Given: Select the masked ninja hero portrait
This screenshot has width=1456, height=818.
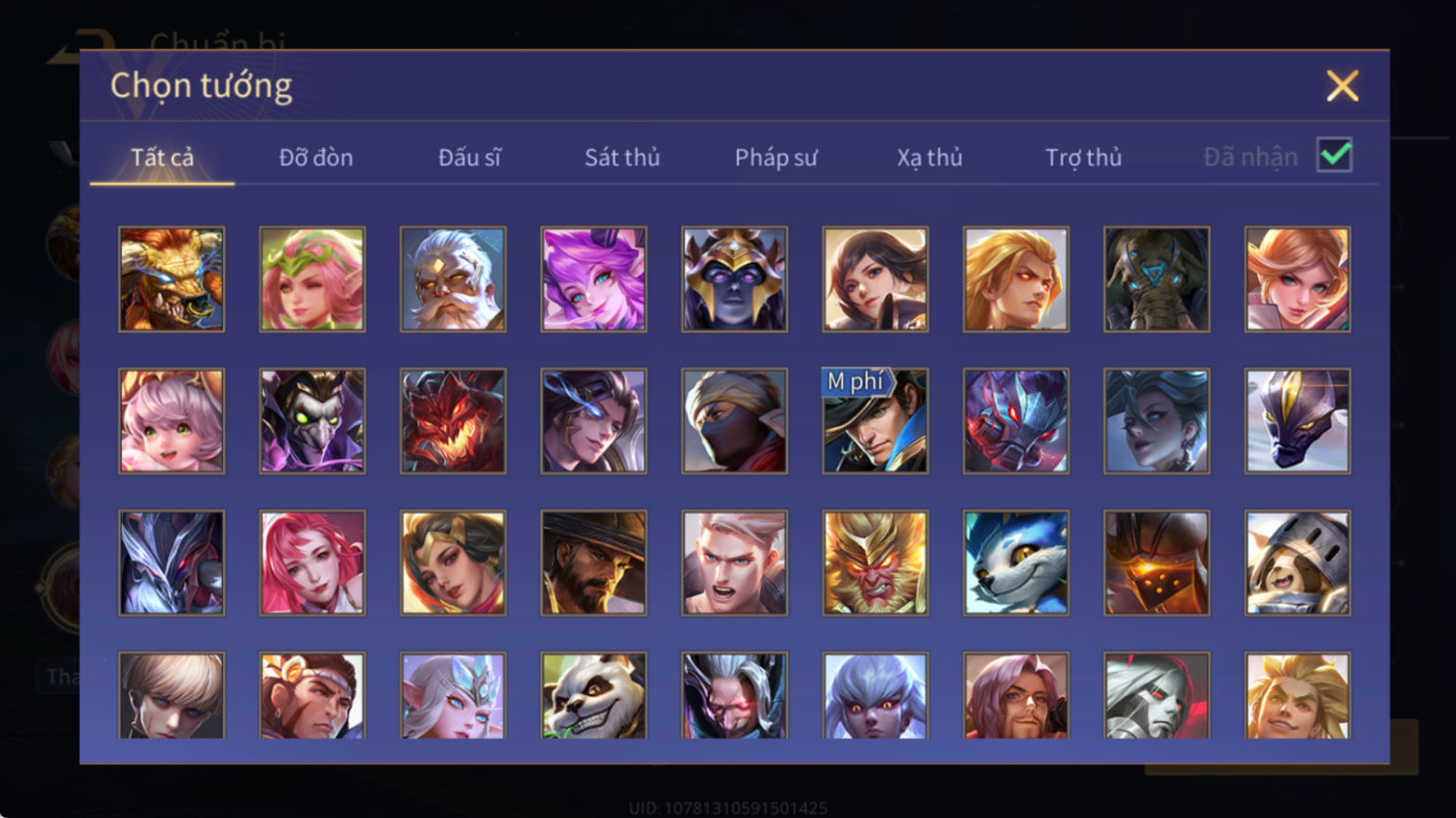Looking at the screenshot, I should (735, 421).
